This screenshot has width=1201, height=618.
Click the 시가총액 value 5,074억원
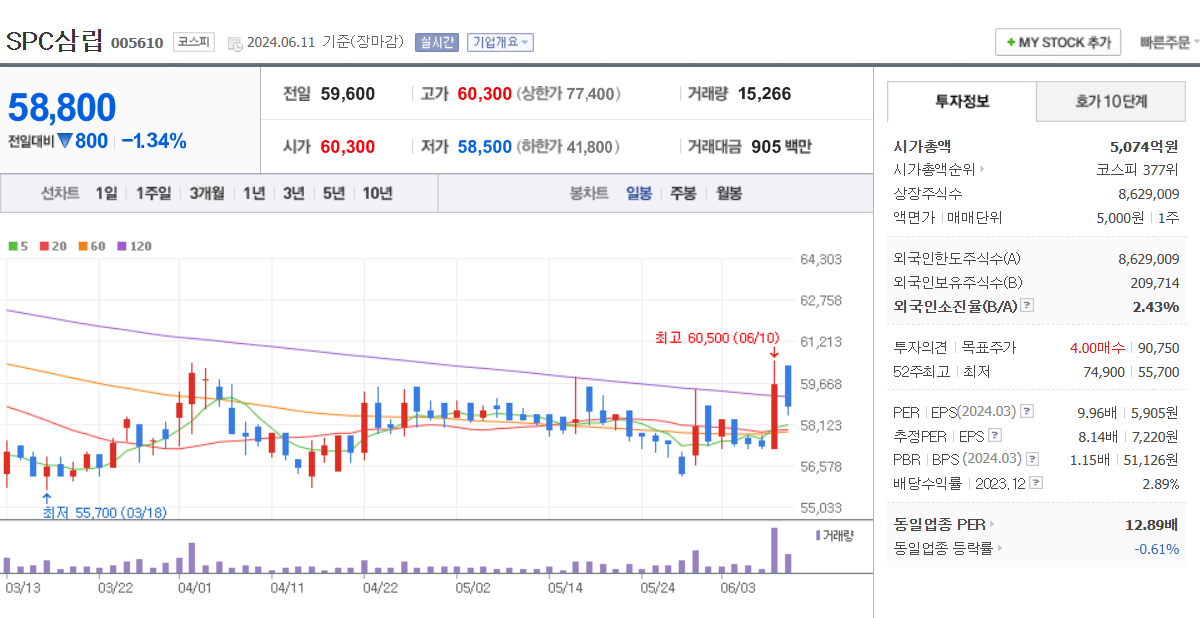coord(1144,146)
